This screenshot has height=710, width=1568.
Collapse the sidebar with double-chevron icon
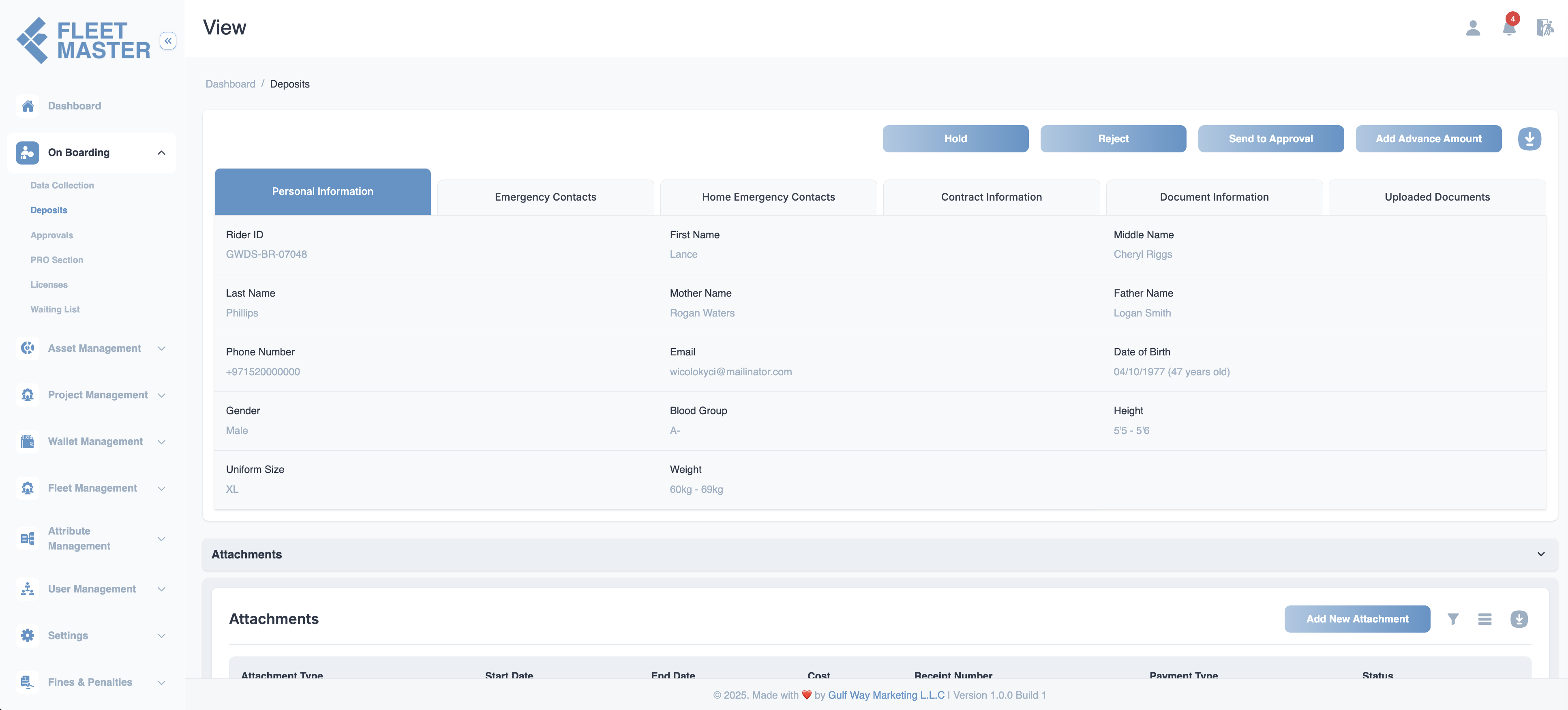point(168,41)
